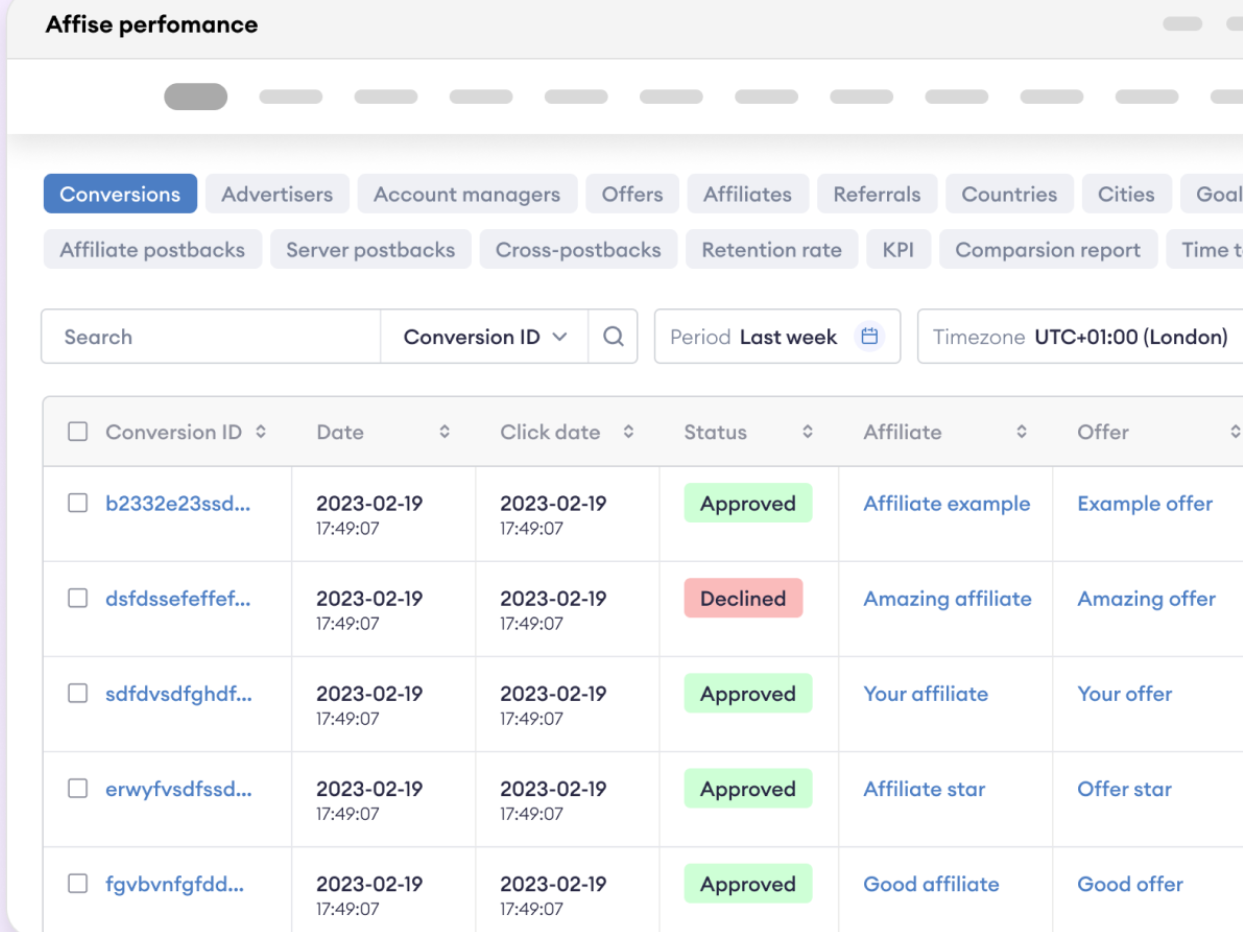Open the Retention rate tab
This screenshot has width=1256, height=932.
pos(771,250)
